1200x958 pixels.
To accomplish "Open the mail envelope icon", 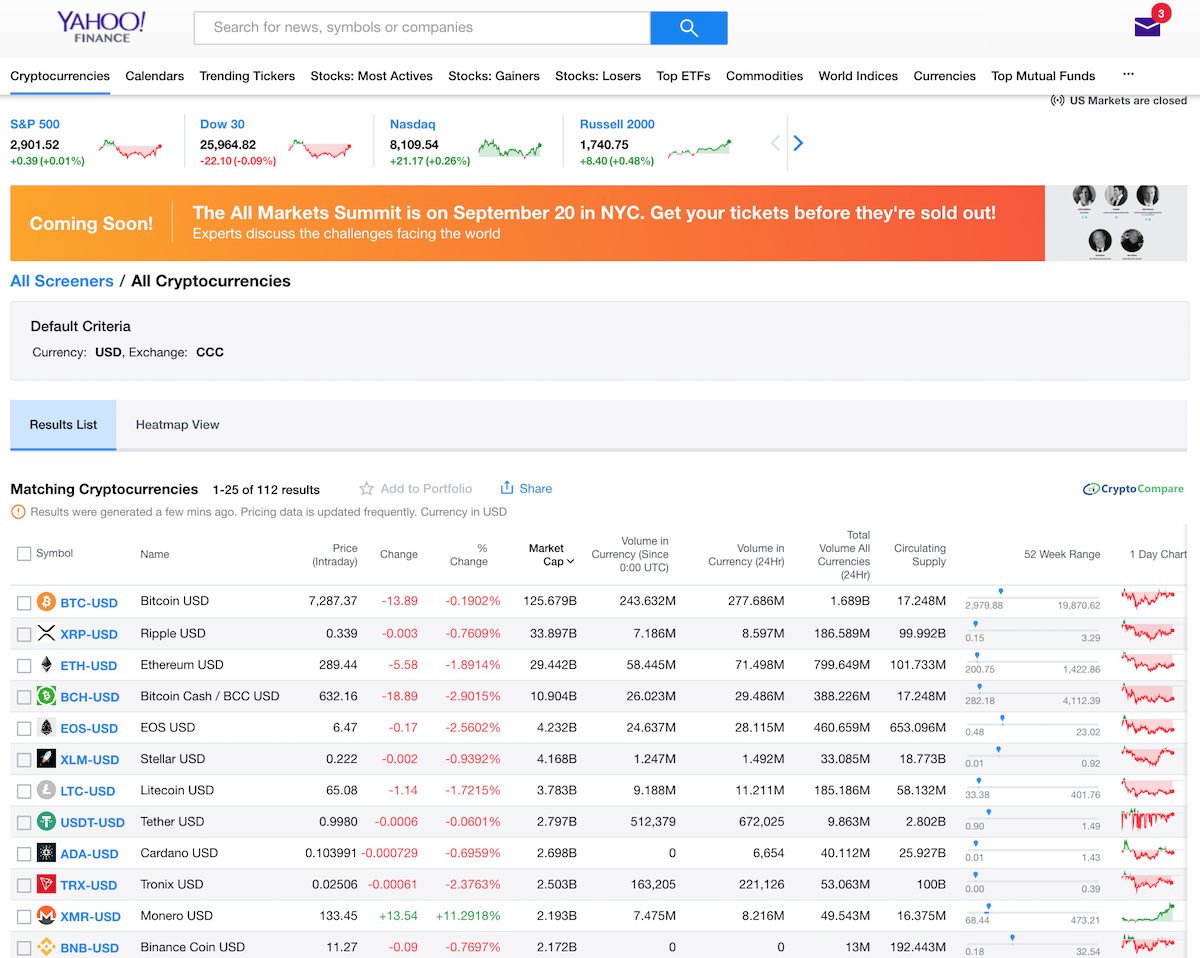I will [x=1148, y=27].
